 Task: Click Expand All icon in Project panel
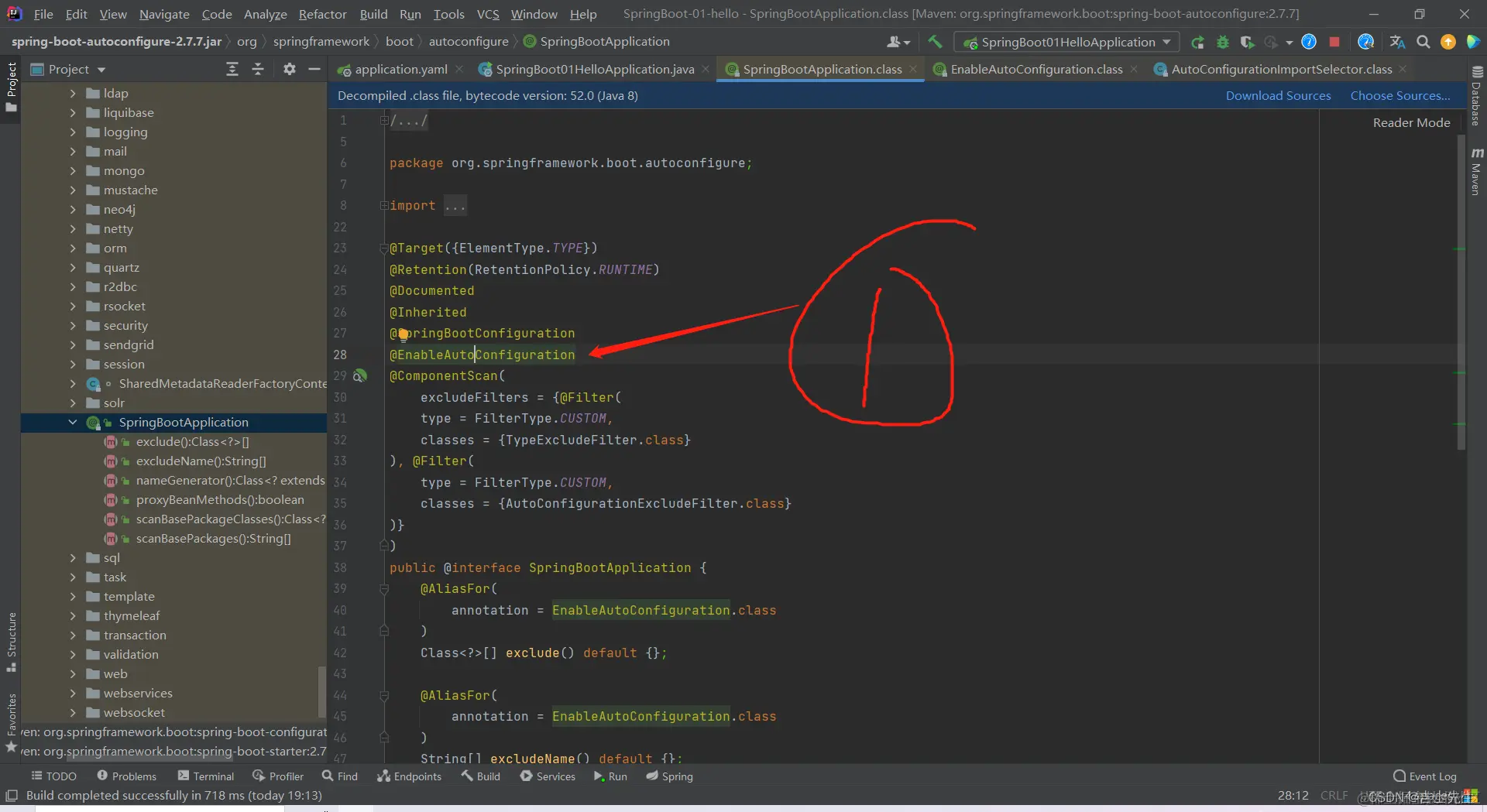click(x=232, y=69)
